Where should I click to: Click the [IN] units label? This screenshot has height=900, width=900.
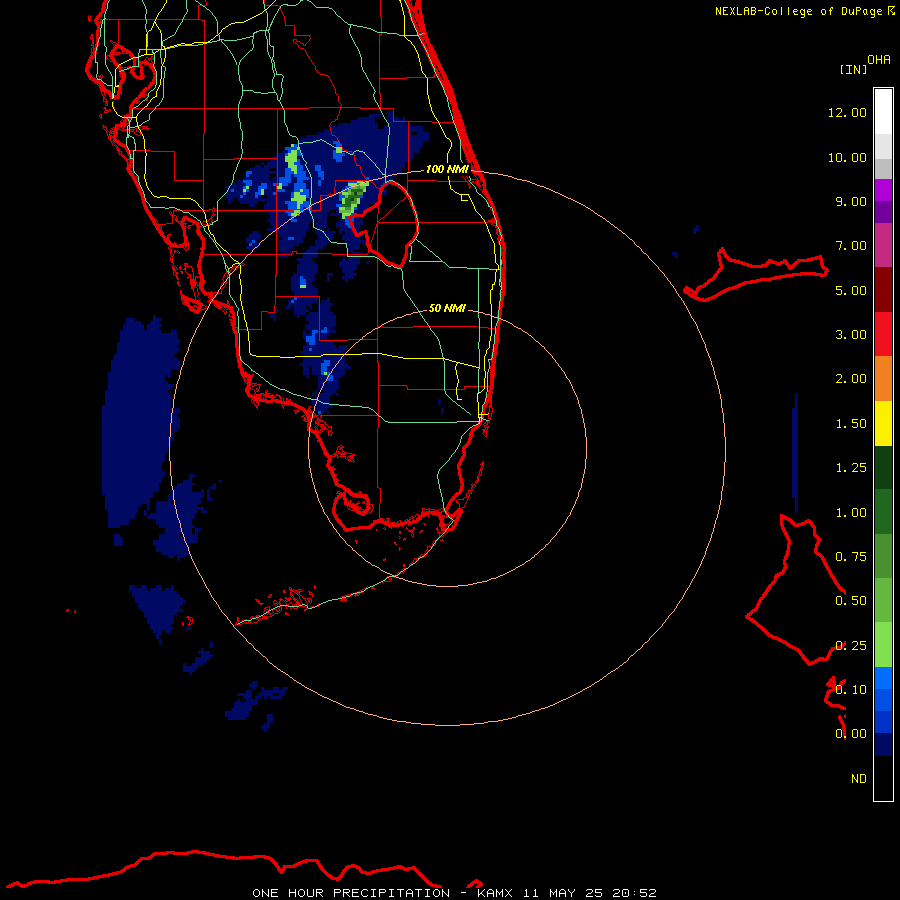pos(854,69)
